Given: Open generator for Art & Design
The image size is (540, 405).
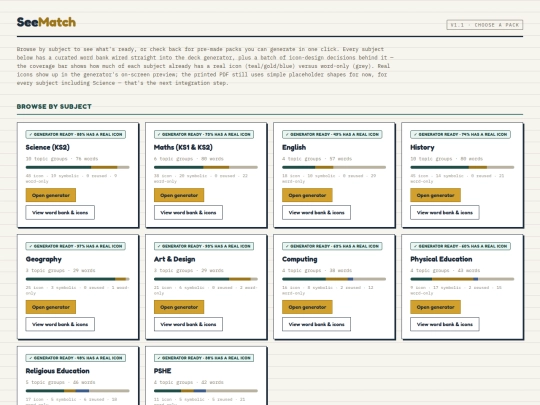Looking at the screenshot, I should (x=179, y=307).
